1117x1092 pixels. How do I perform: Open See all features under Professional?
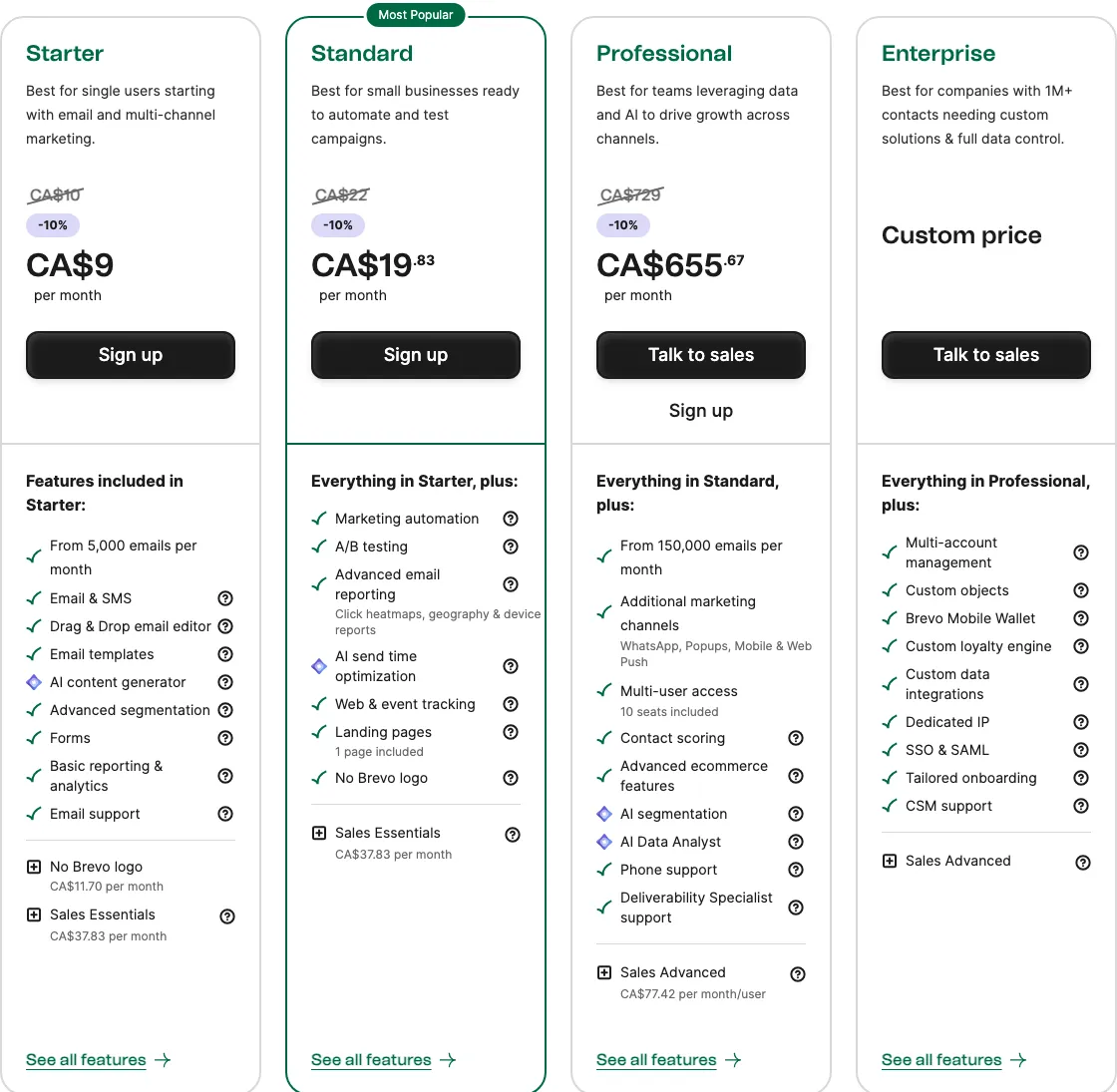656,1059
